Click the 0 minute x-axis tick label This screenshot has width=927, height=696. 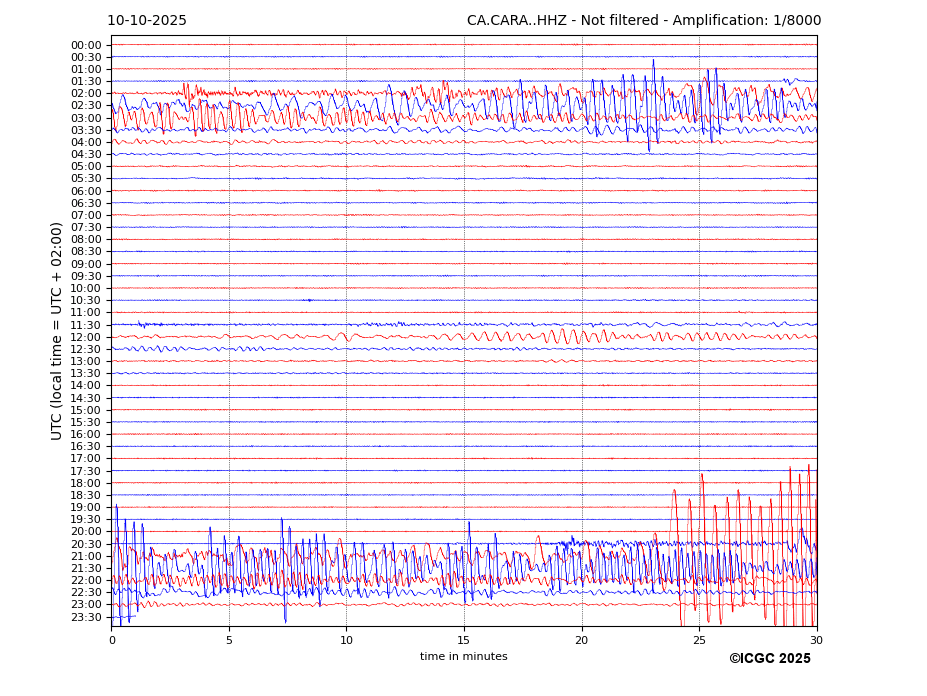pyautogui.click(x=112, y=640)
